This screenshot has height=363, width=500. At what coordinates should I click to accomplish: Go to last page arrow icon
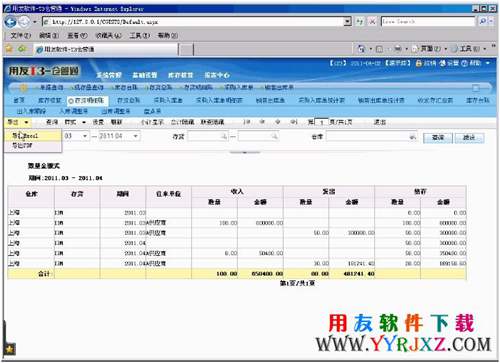click(293, 122)
